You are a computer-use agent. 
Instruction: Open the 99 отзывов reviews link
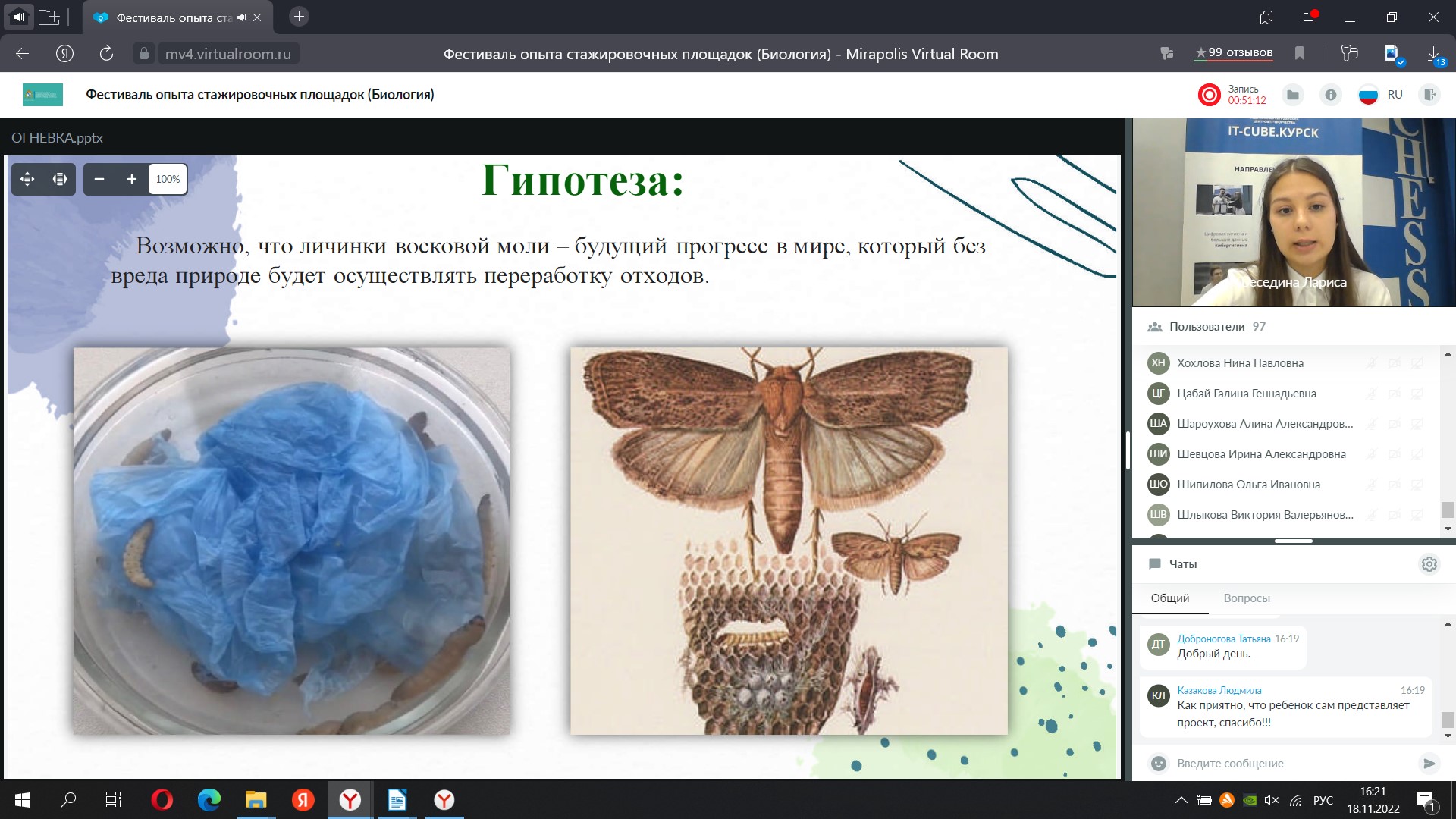pyautogui.click(x=1234, y=52)
